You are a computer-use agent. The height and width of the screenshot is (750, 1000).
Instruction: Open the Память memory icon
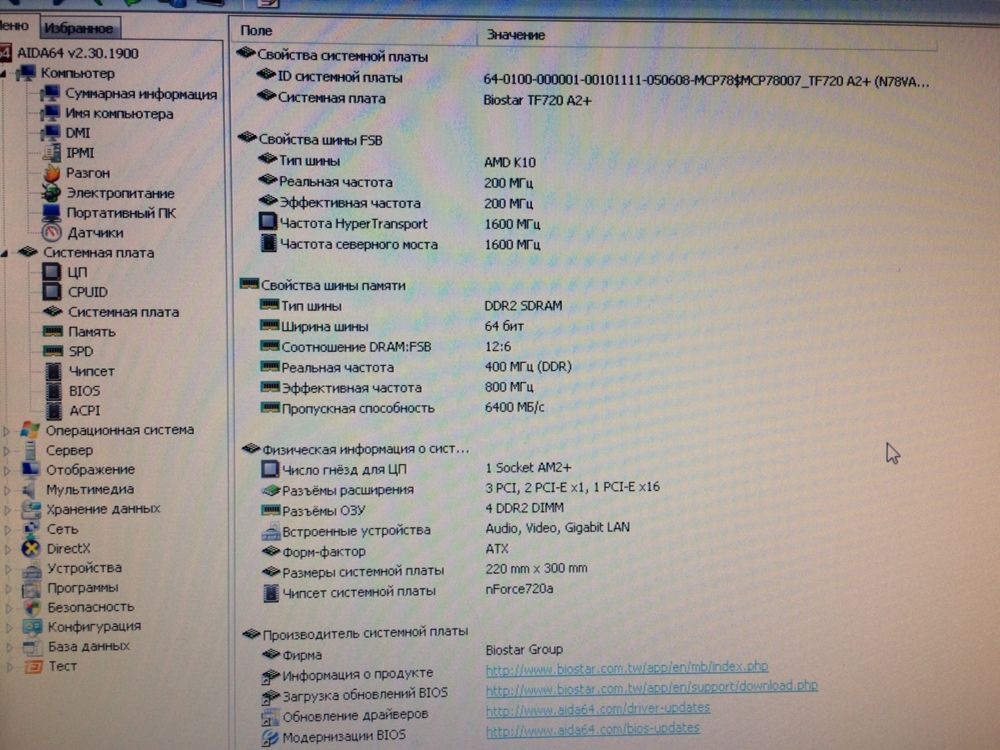pyautogui.click(x=52, y=331)
